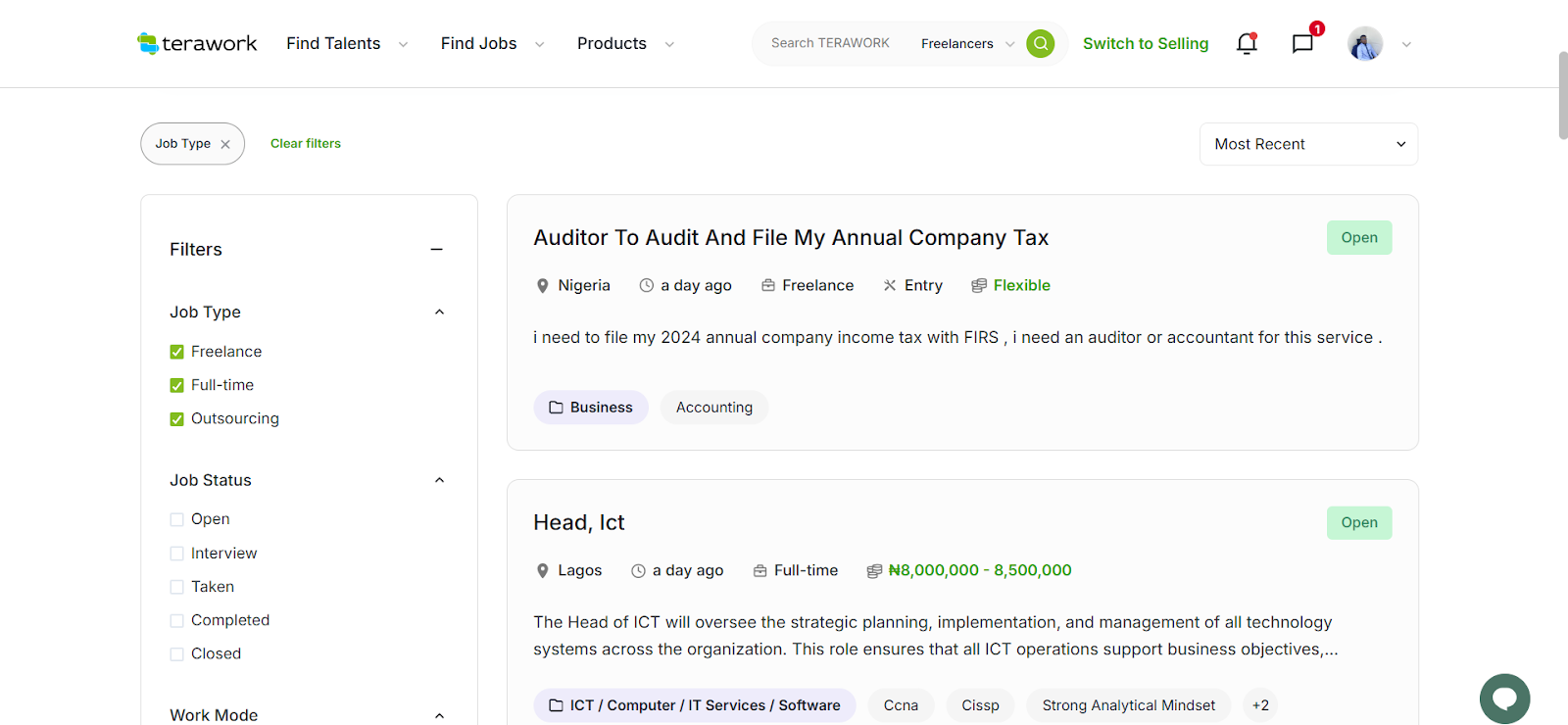Click Switch to Selling link
The image size is (1568, 725).
[1145, 44]
